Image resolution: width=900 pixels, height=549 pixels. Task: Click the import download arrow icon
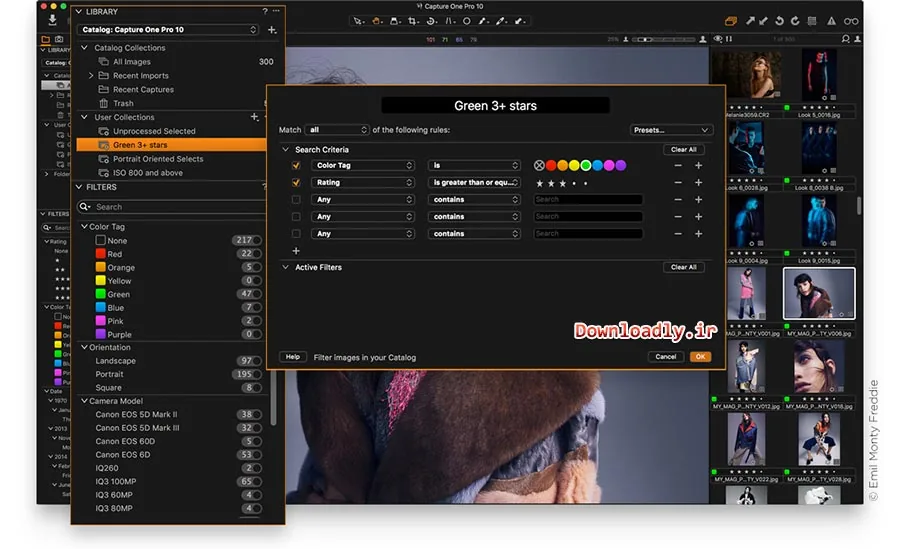click(x=52, y=20)
